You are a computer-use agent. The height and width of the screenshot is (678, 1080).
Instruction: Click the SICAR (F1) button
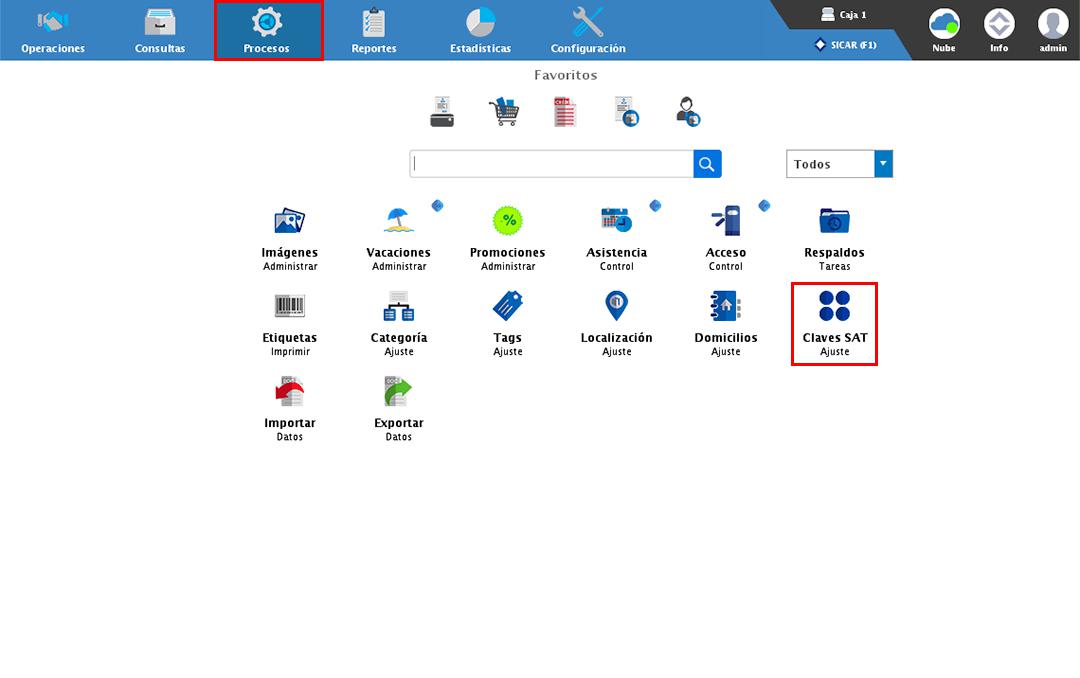pyautogui.click(x=846, y=45)
